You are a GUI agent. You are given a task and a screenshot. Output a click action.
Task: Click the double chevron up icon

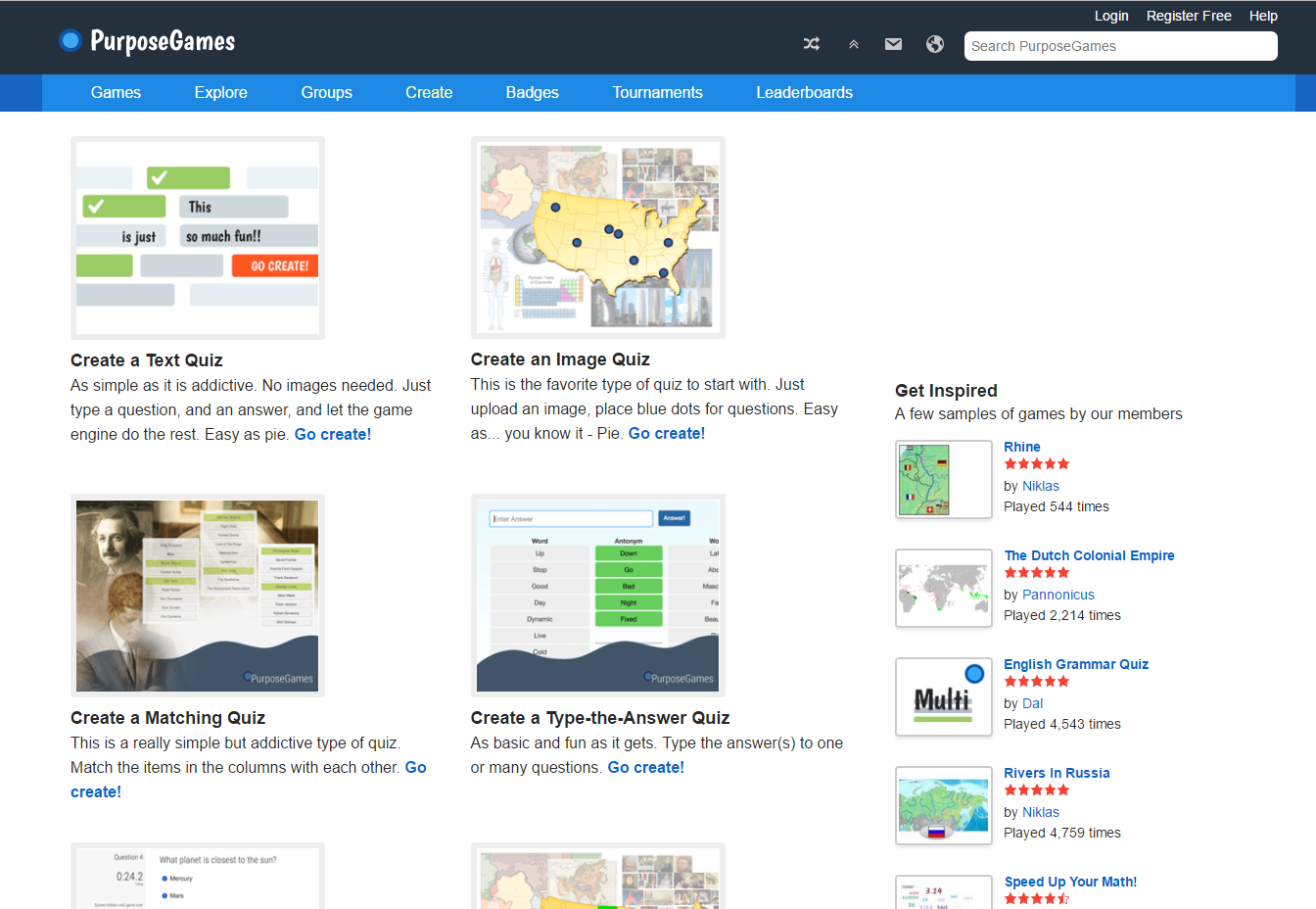click(854, 44)
